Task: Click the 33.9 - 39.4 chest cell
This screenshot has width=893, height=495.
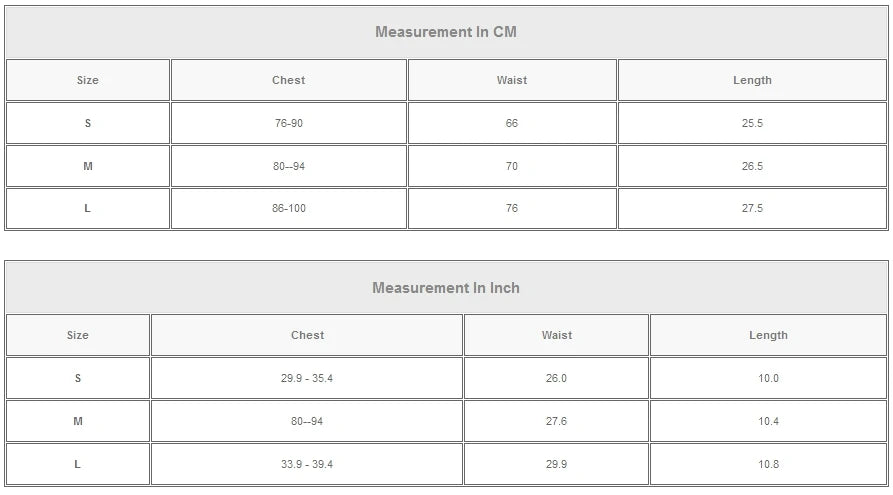Action: click(x=307, y=465)
